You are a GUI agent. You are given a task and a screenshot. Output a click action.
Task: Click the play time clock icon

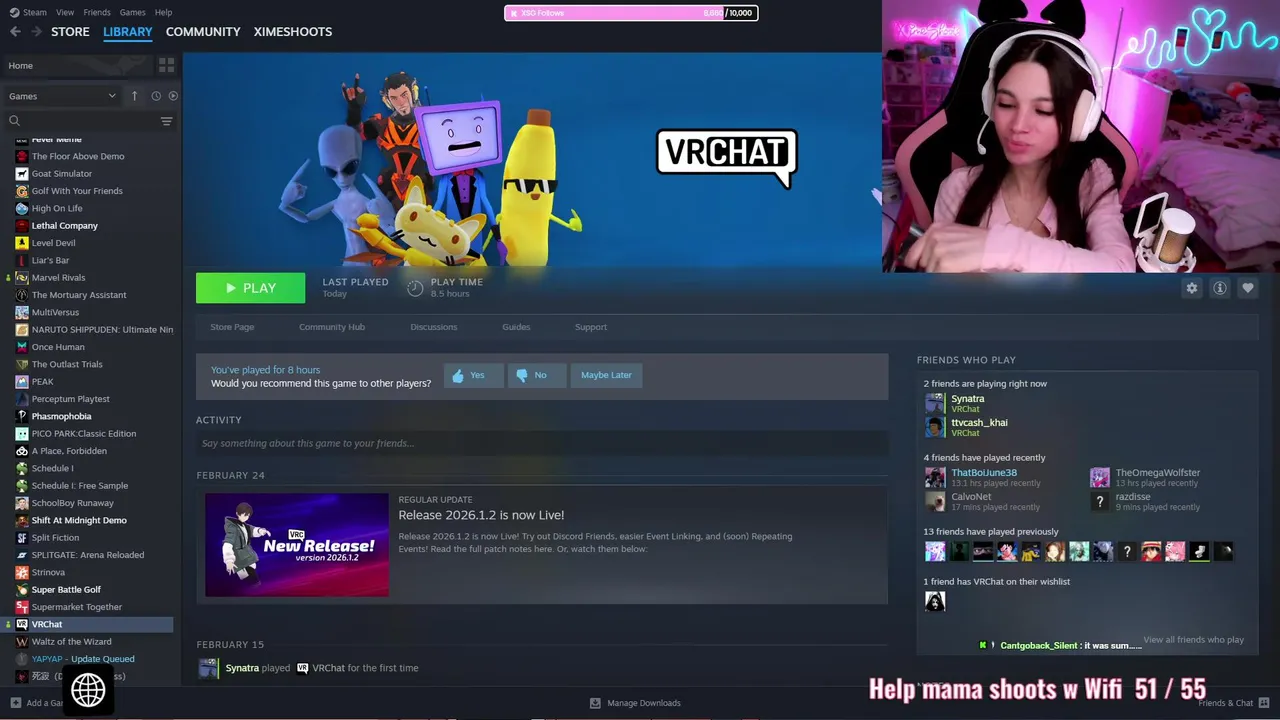415,288
